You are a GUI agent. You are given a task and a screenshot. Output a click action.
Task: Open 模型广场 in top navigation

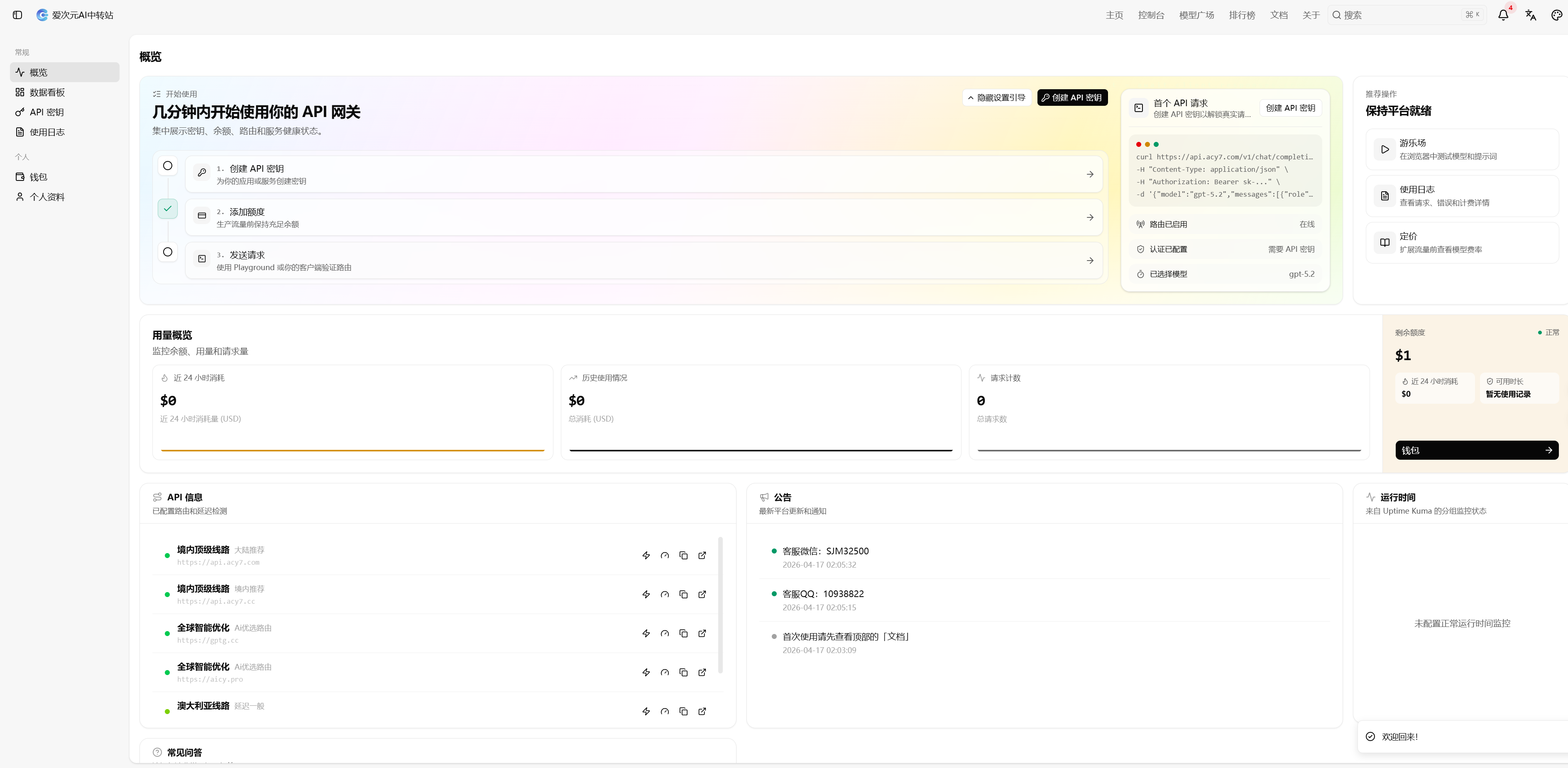tap(1196, 15)
